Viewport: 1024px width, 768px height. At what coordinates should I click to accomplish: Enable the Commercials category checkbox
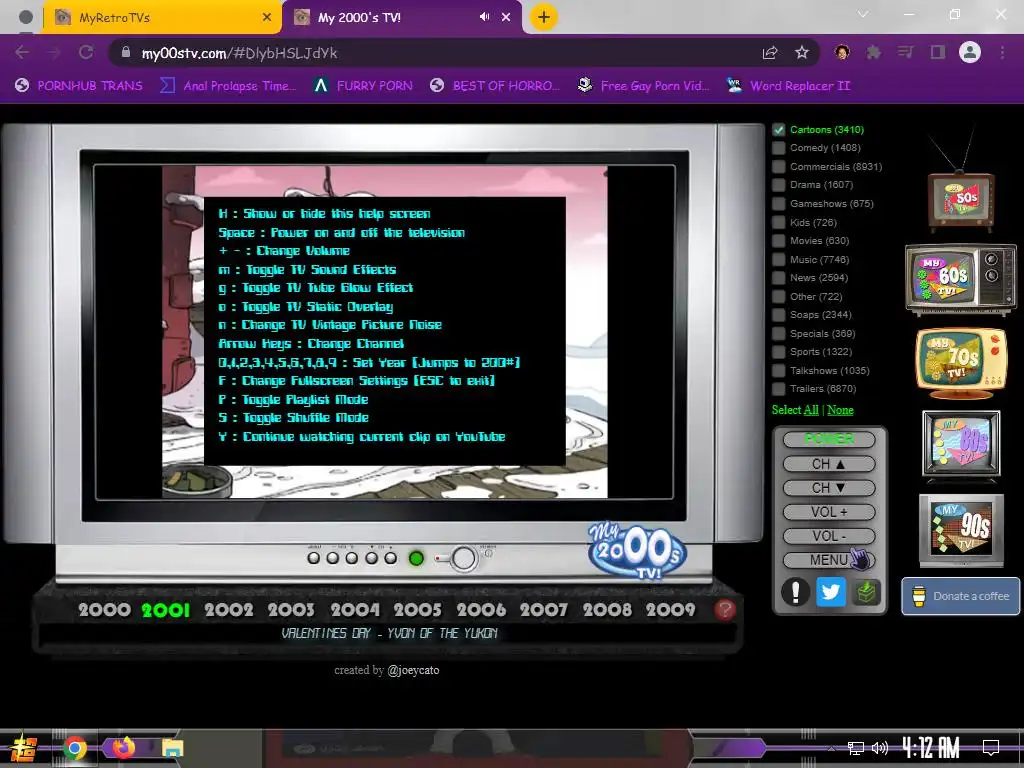[778, 167]
